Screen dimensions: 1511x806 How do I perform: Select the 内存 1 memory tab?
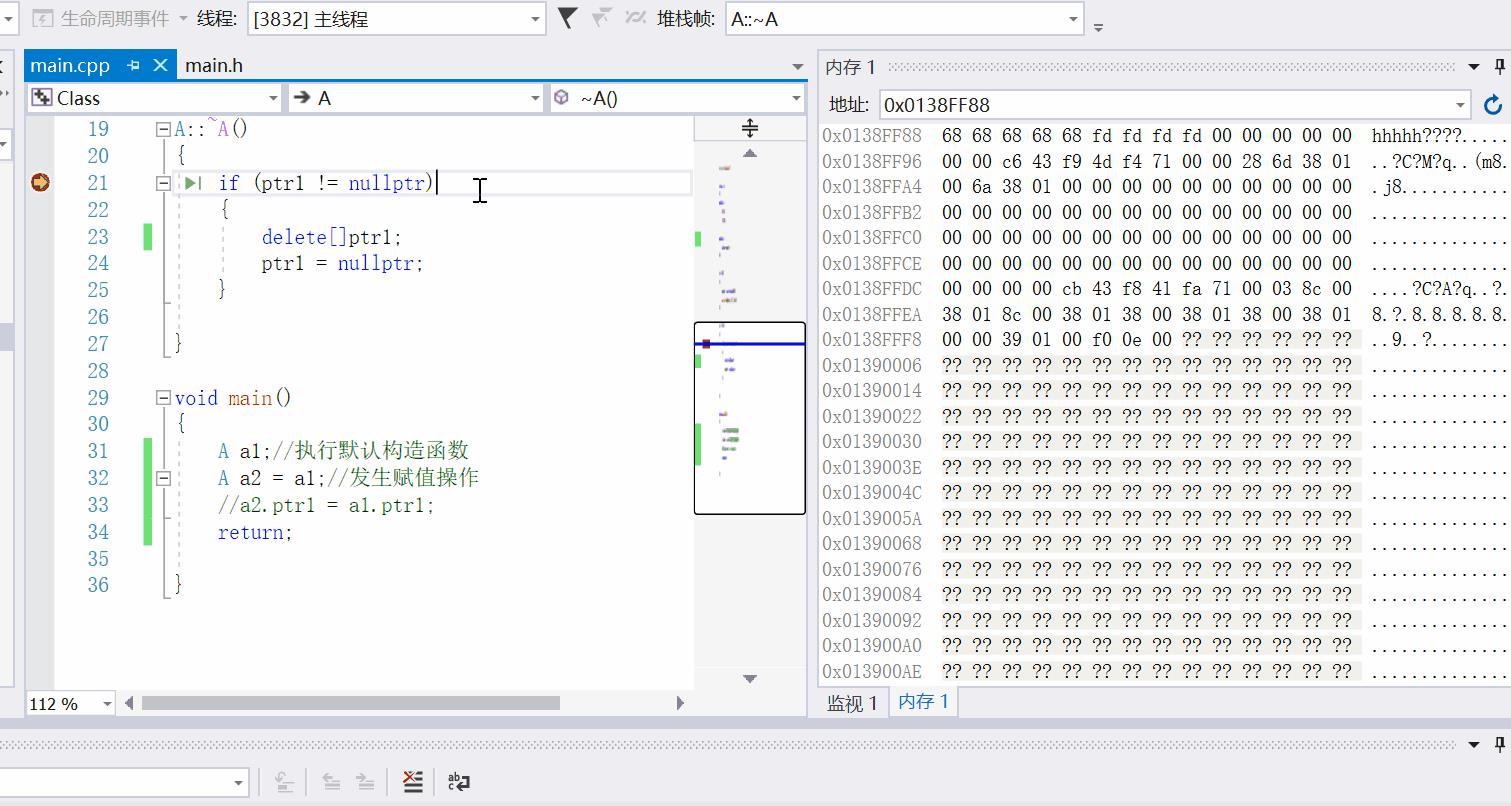(923, 702)
